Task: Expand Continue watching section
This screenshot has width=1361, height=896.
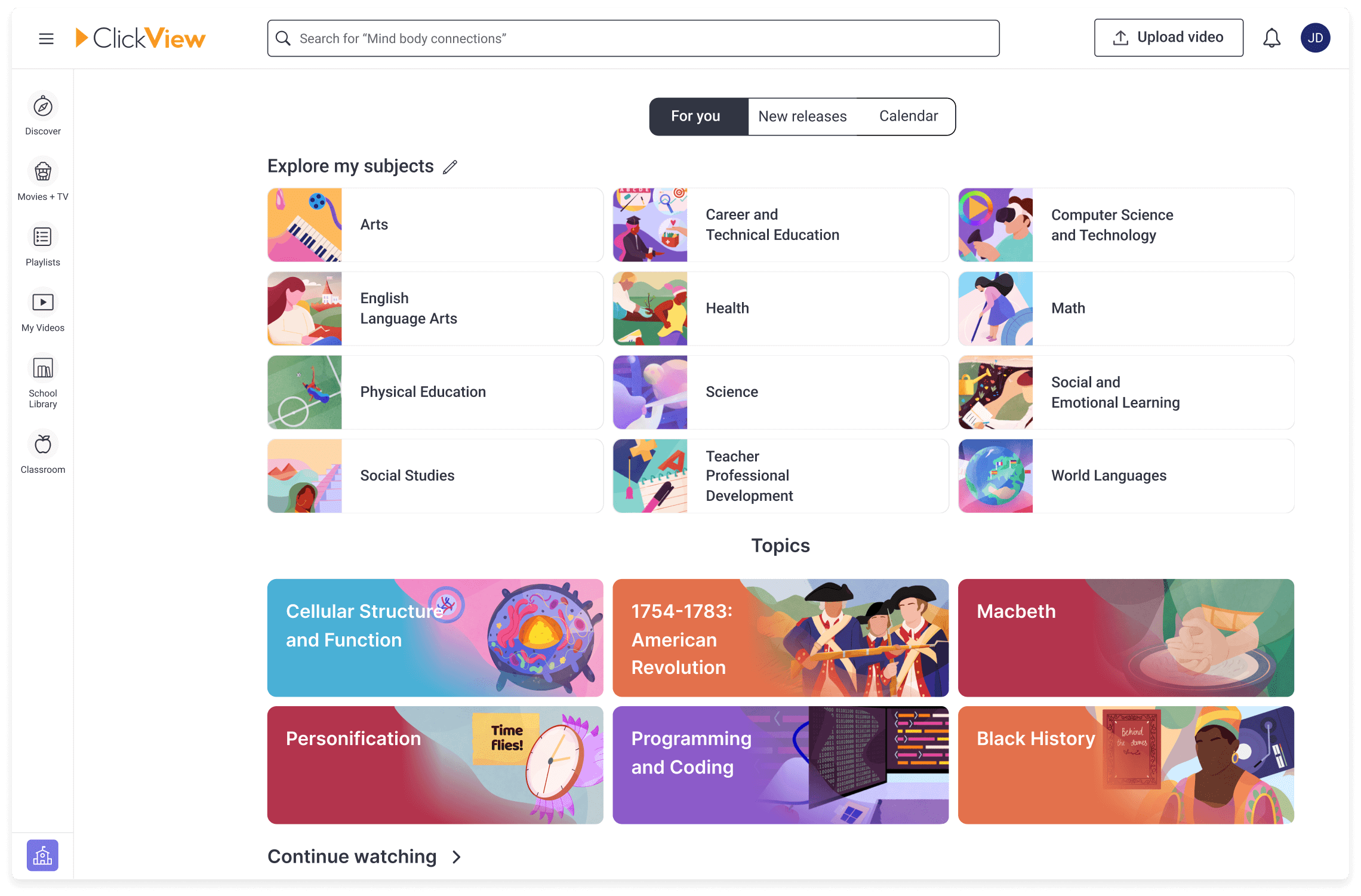Action: pos(455,856)
